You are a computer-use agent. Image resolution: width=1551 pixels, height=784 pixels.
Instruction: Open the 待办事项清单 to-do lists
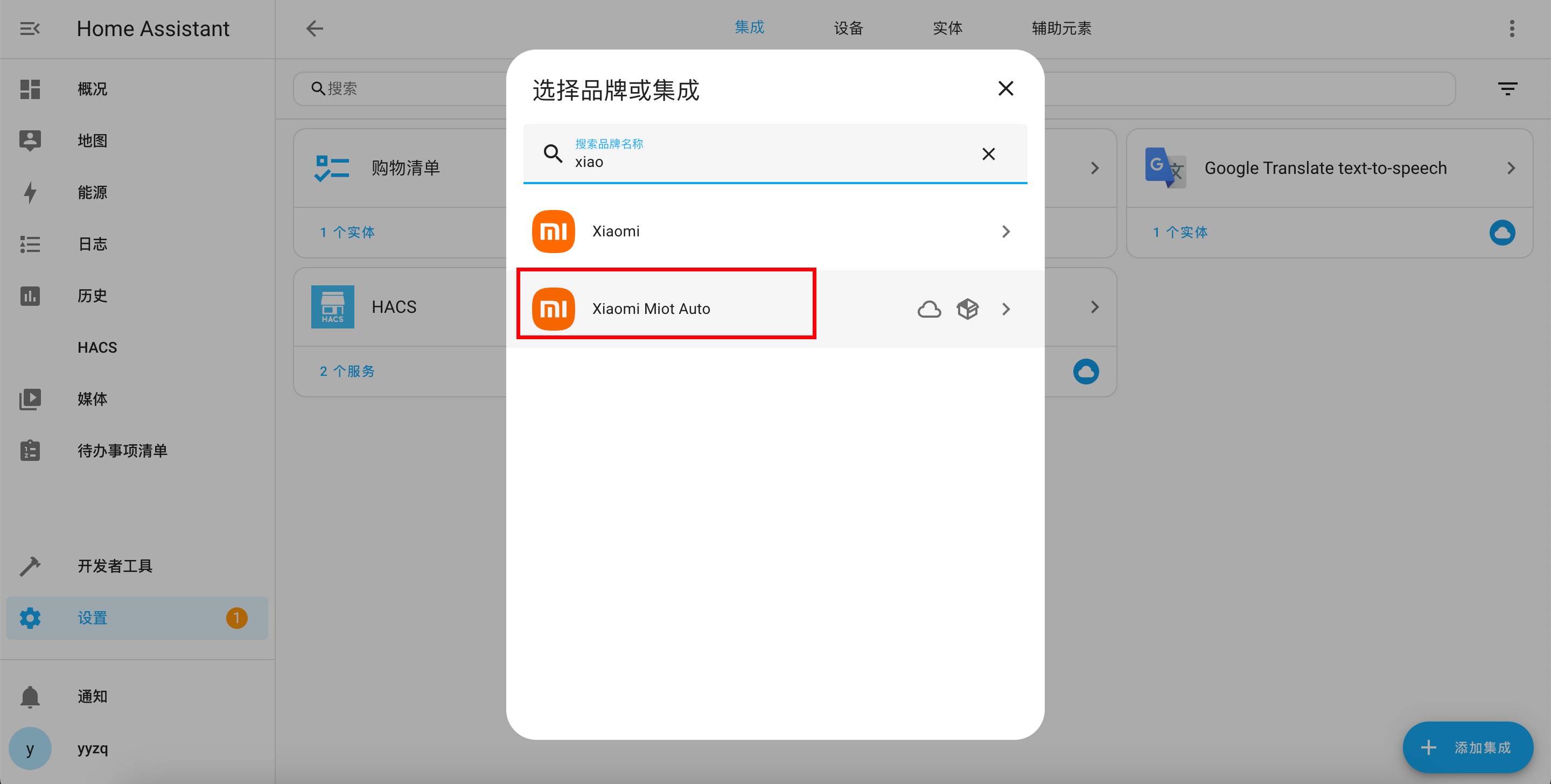(x=137, y=451)
